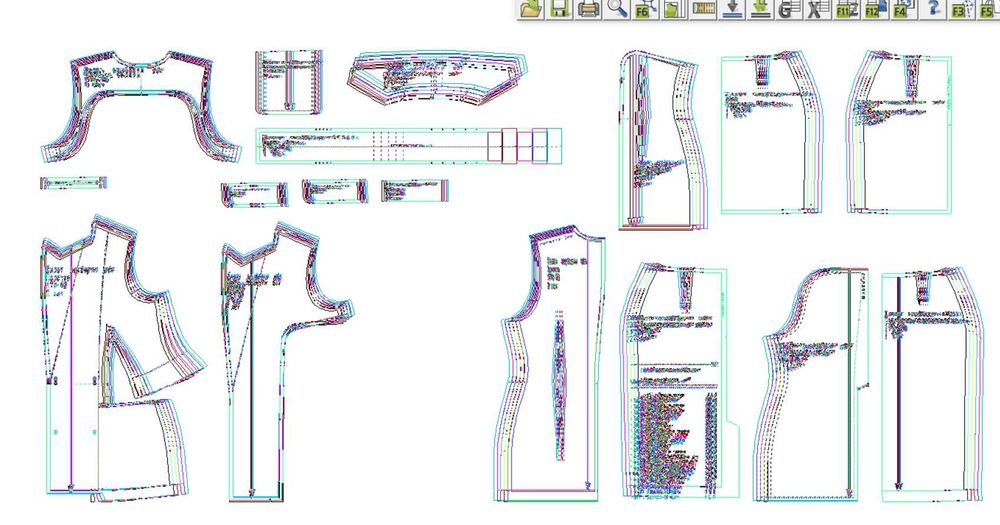Click the green double downward arrow icon
This screenshot has height=525, width=1000.
(x=760, y=9)
